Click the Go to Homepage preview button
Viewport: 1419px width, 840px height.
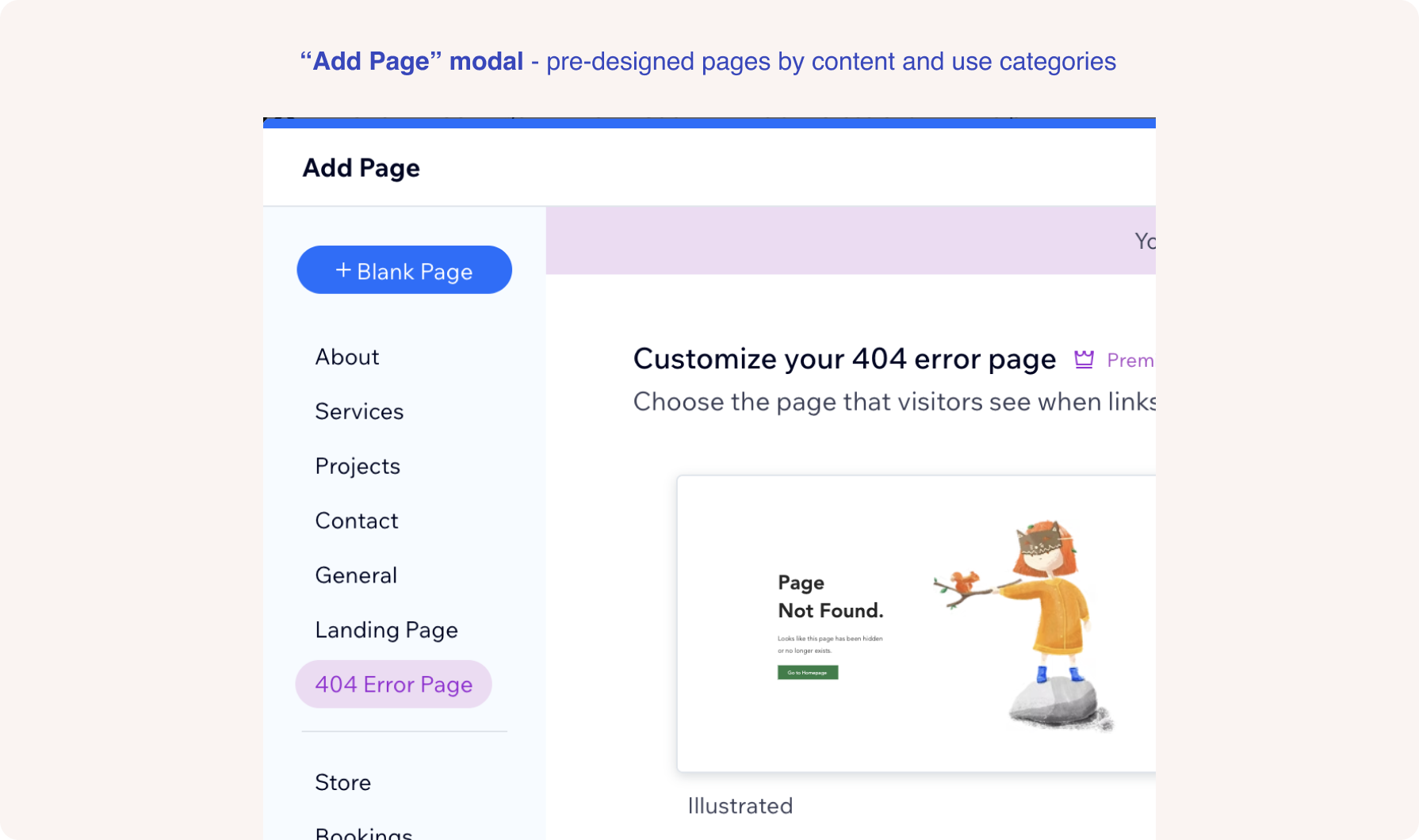(807, 673)
